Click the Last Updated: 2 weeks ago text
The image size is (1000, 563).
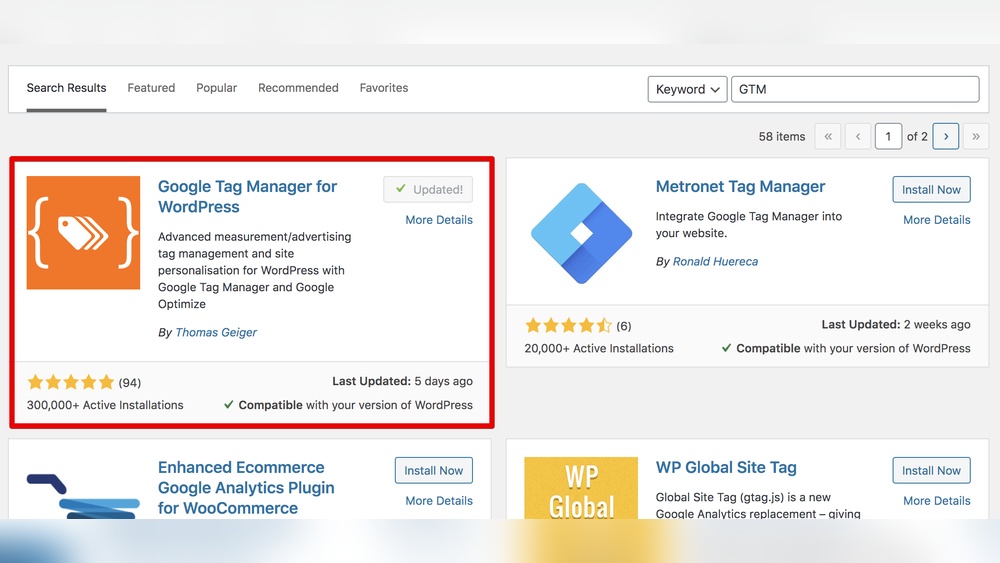(x=895, y=325)
